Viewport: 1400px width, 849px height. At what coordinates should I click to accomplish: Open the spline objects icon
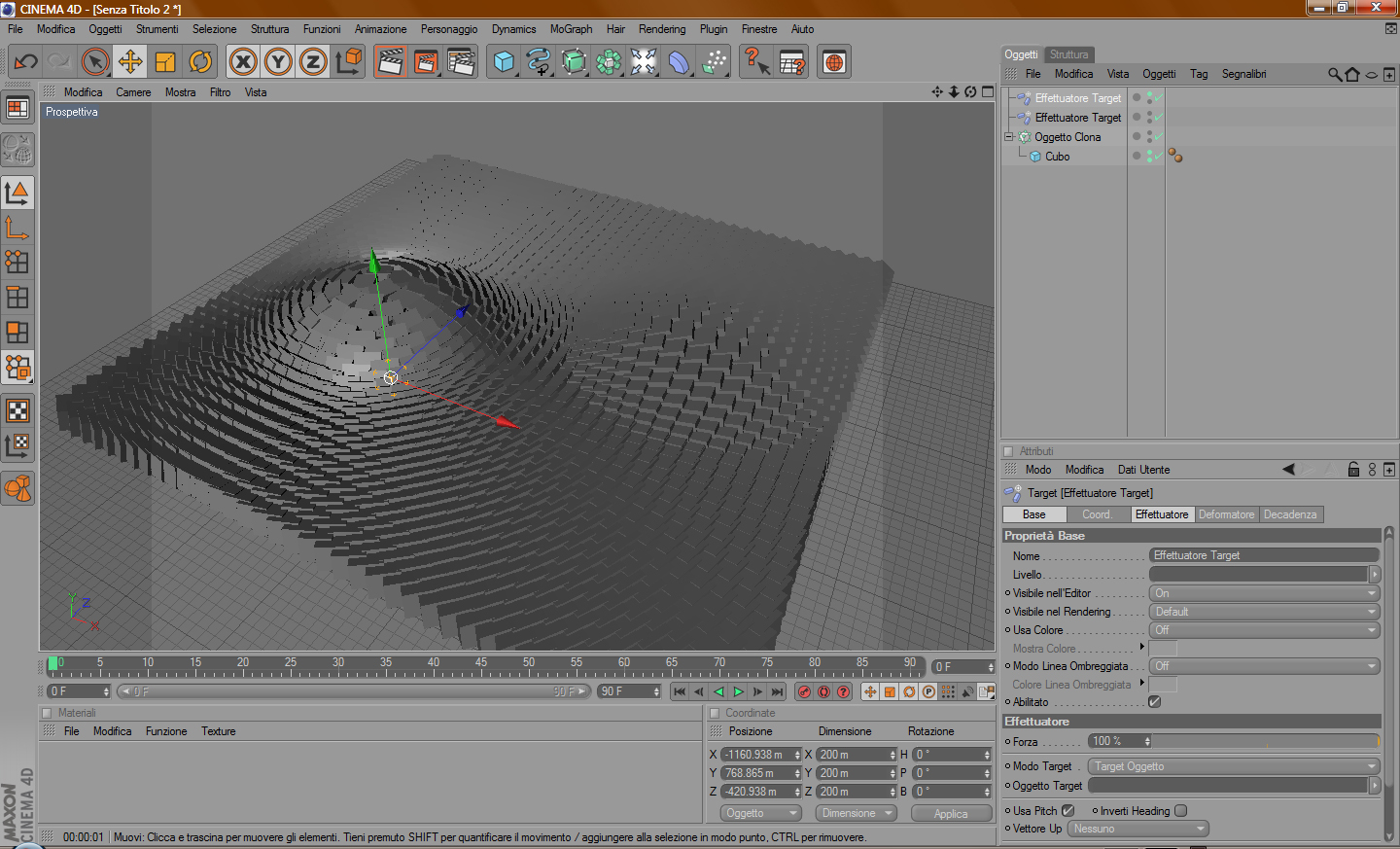coord(539,62)
